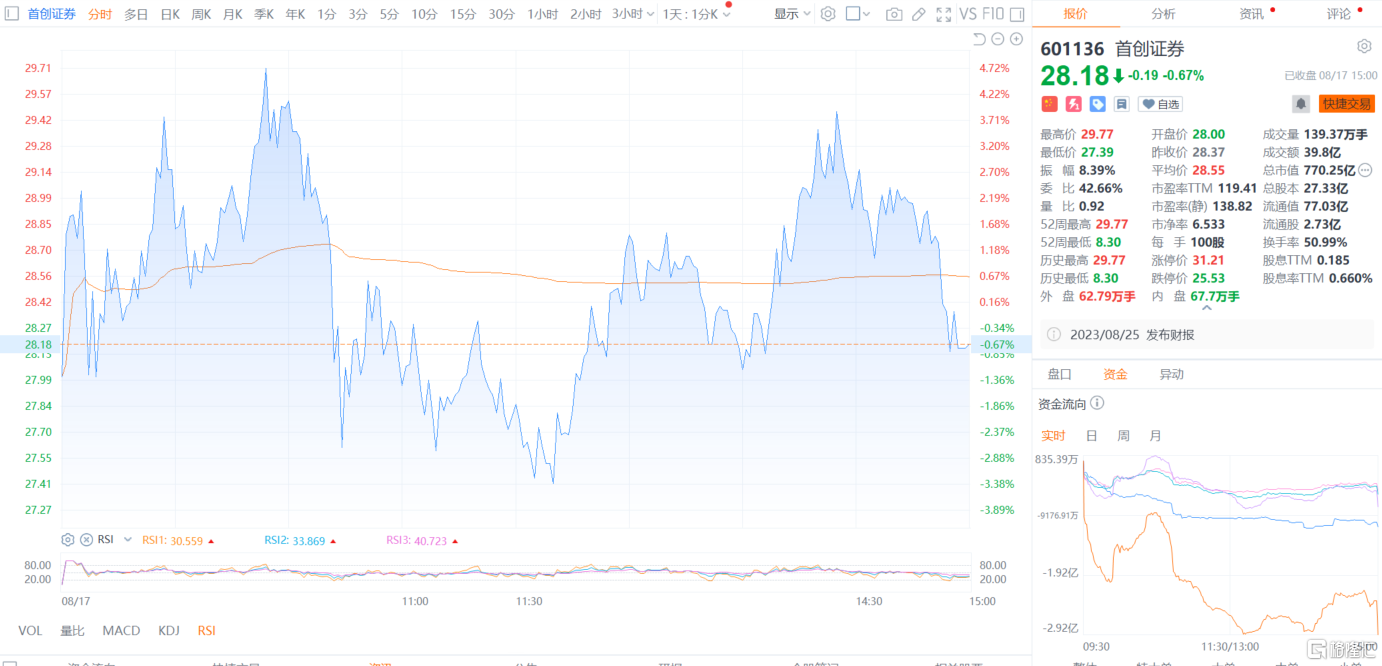The height and width of the screenshot is (666, 1382).
Task: Switch to 多日 chart tab
Action: click(x=136, y=14)
